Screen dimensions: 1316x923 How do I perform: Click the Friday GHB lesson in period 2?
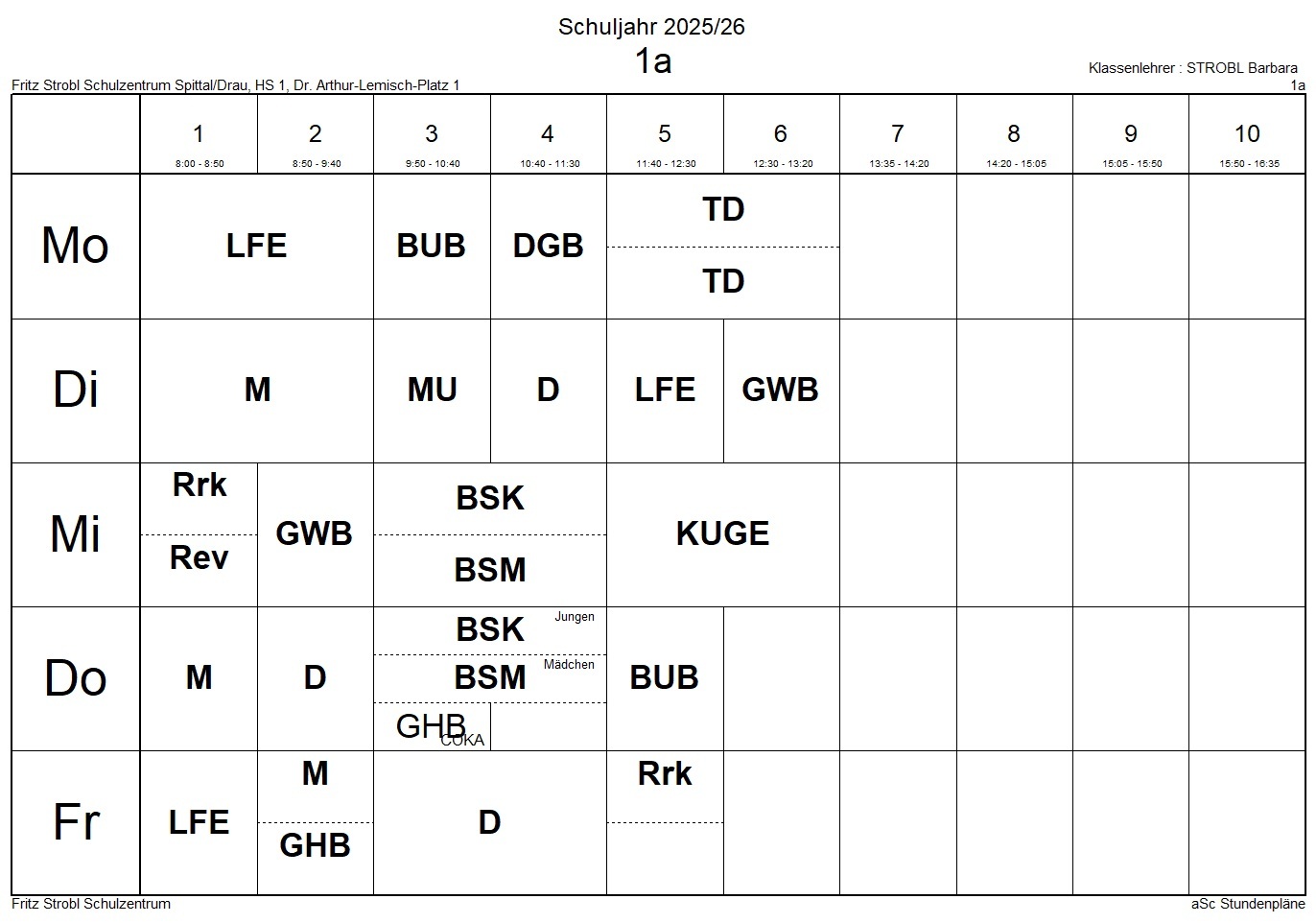315,845
